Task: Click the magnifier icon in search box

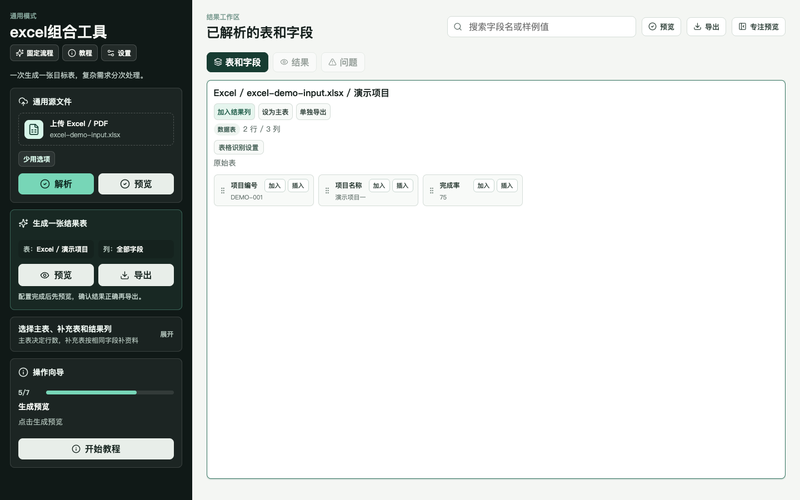Action: 458,27
